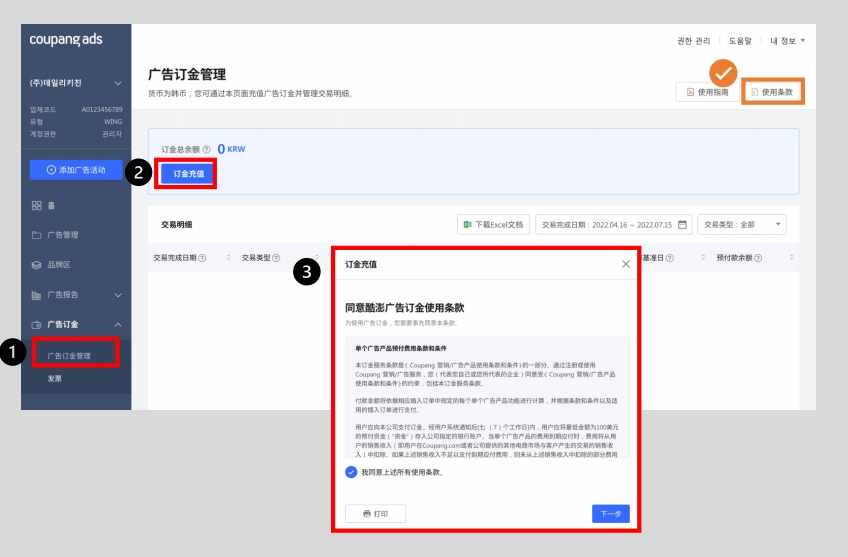Click the blue 添加广告活动 button
Image resolution: width=848 pixels, height=557 pixels.
point(76,170)
